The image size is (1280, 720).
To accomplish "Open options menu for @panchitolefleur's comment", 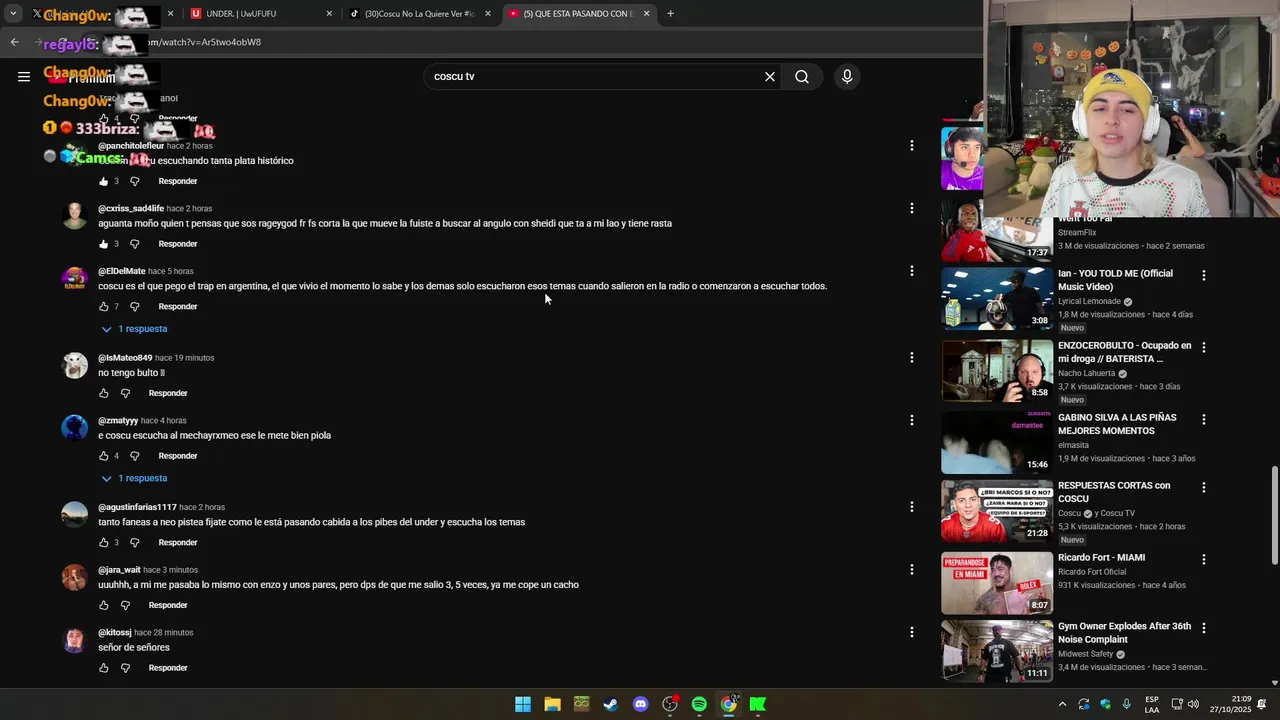I will (x=911, y=146).
